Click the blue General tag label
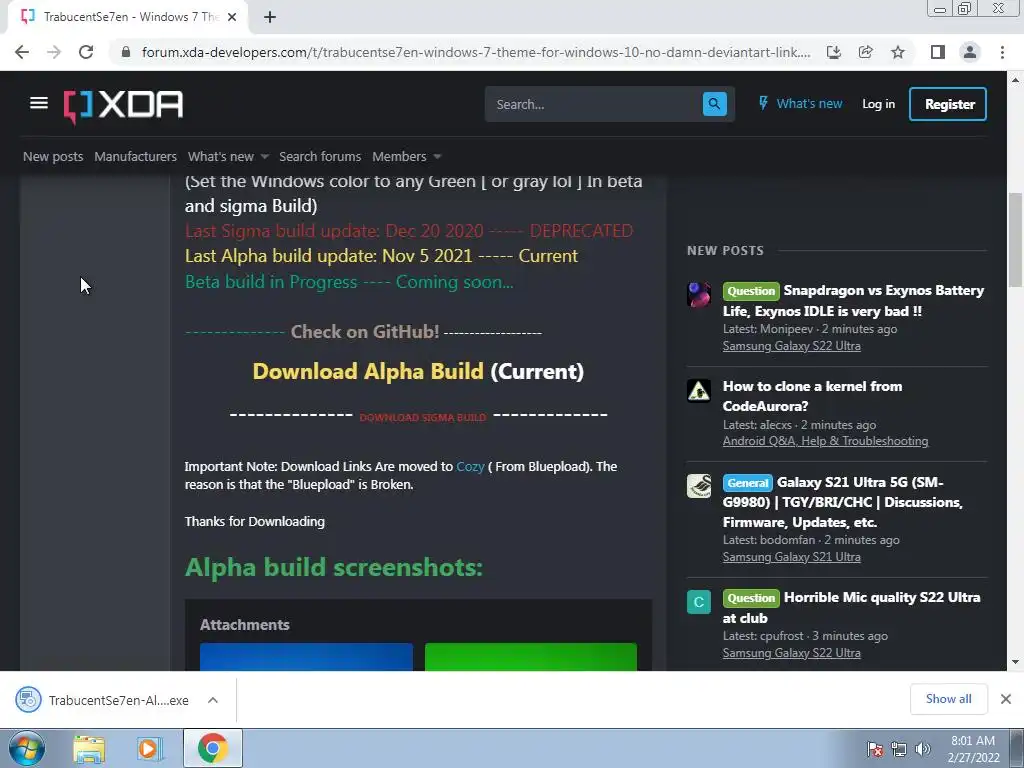This screenshot has width=1024, height=768. [x=748, y=483]
